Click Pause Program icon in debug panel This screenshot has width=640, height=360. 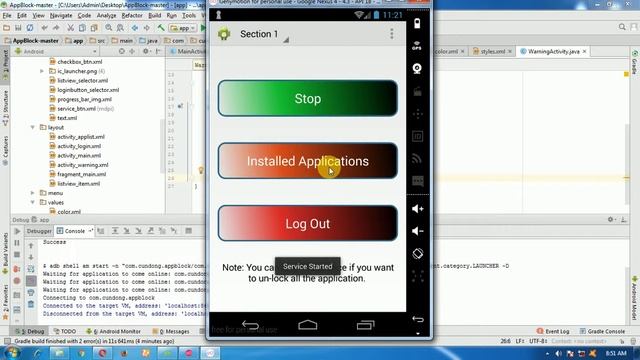click(x=17, y=243)
